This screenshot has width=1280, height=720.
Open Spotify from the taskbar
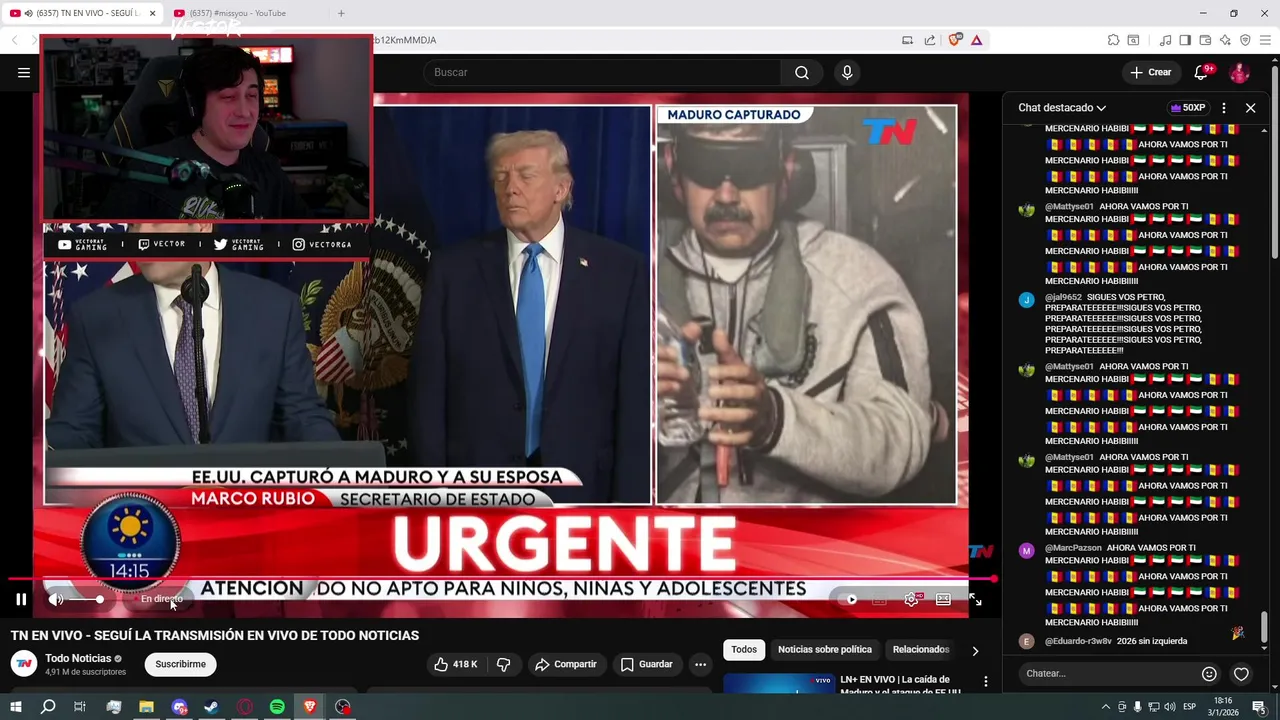click(277, 707)
